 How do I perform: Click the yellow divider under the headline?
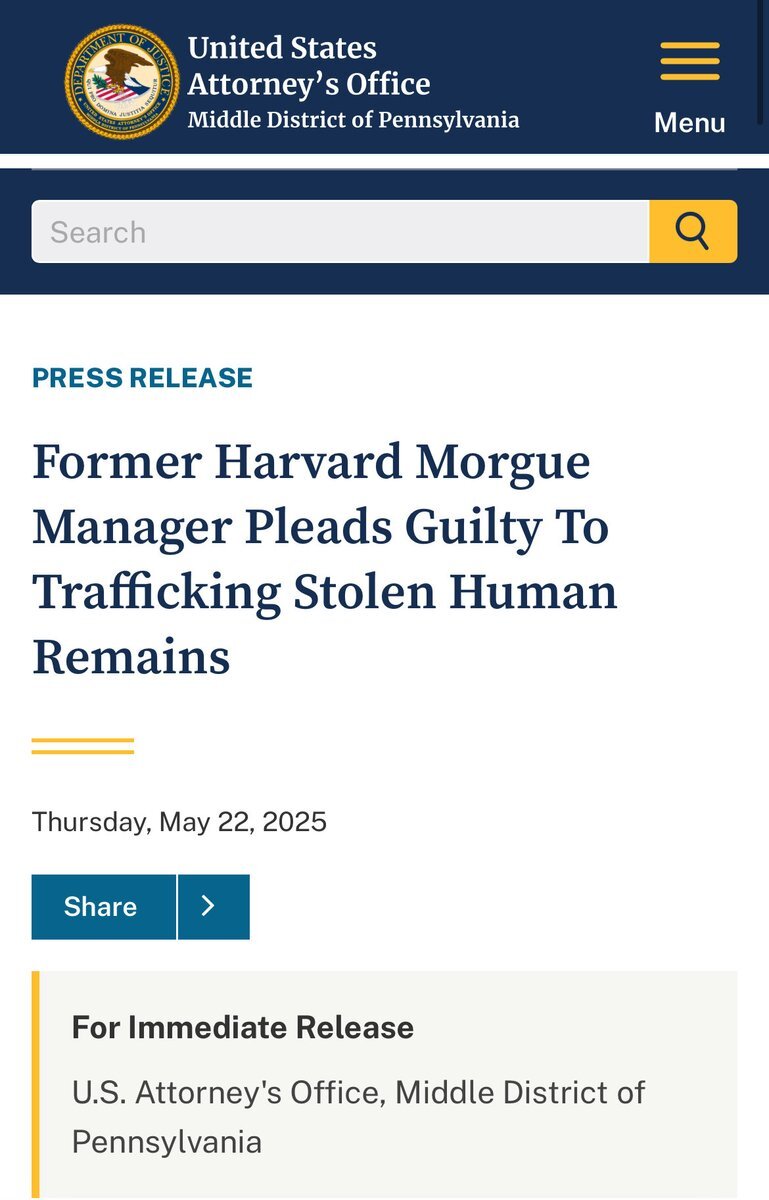(83, 746)
